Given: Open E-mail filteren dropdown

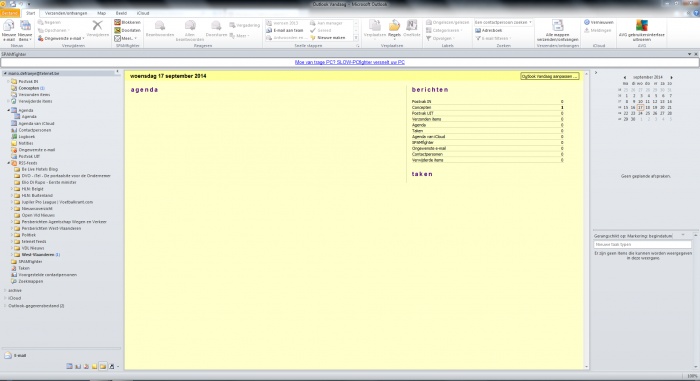Looking at the screenshot, I should [x=493, y=38].
